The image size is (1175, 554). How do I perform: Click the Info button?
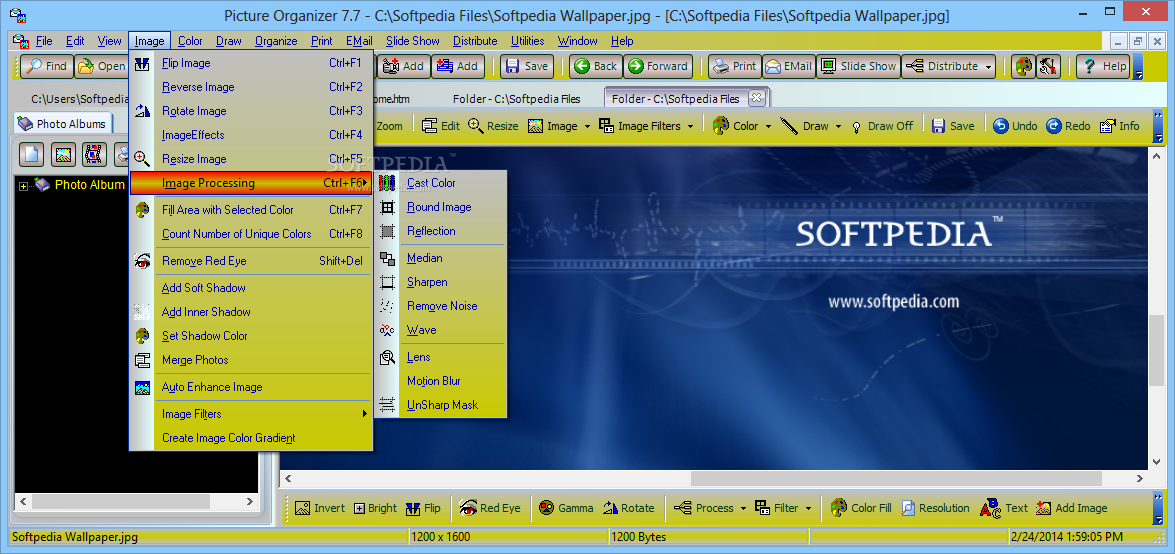(x=1120, y=126)
